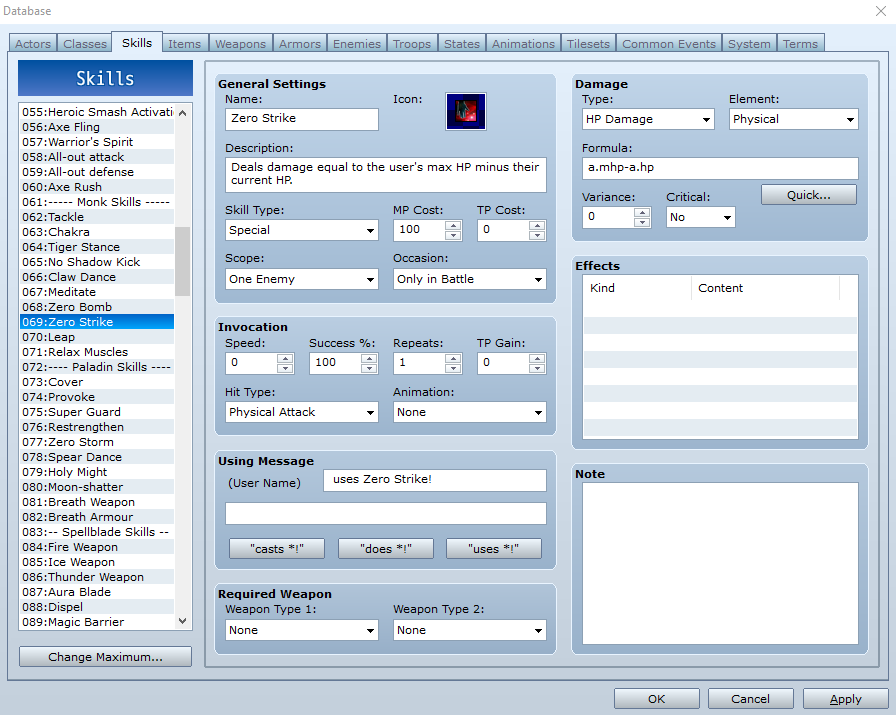Click the Apply button

click(x=846, y=698)
